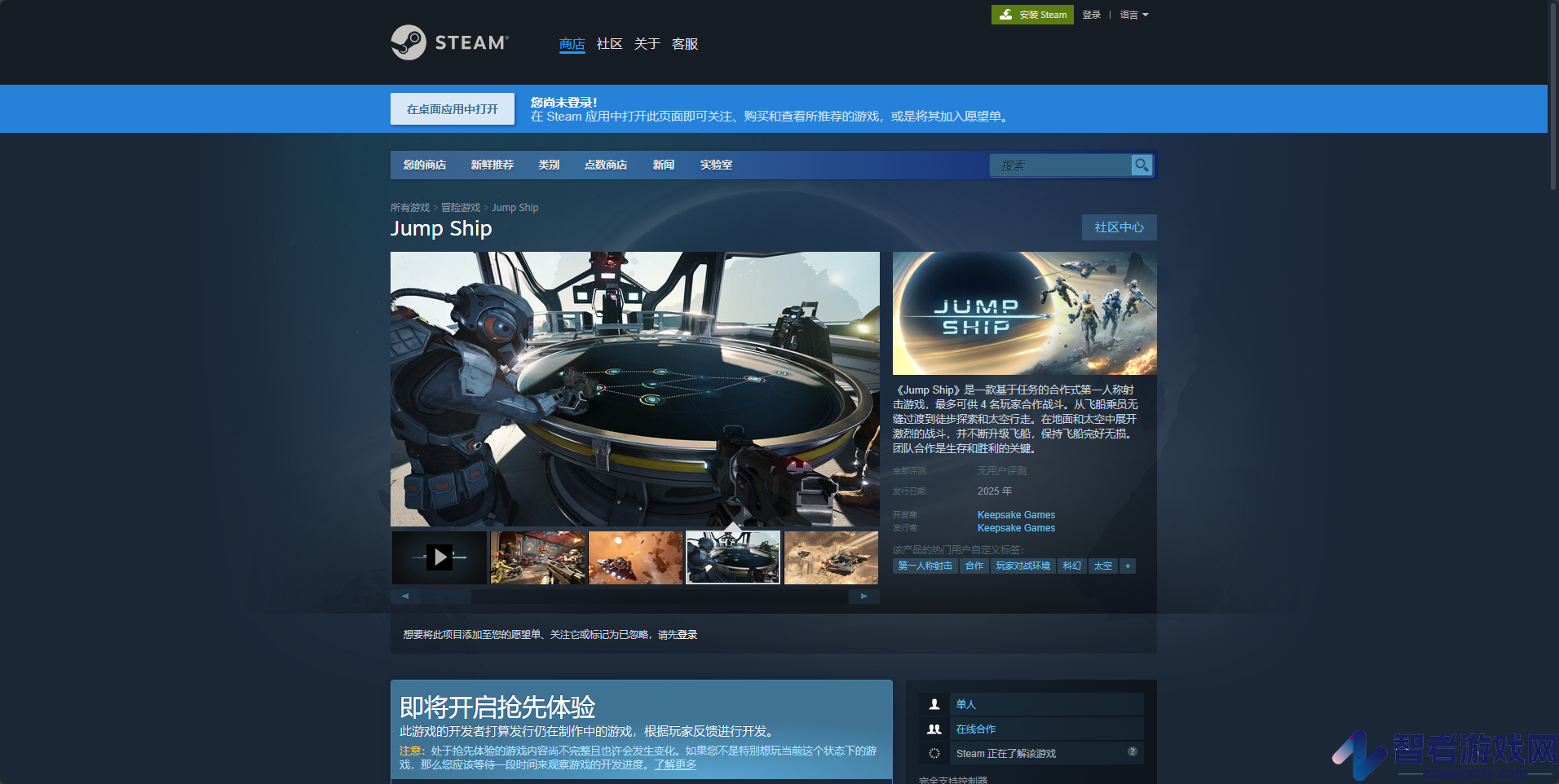Click the Steam learning spinner icon

point(934,754)
